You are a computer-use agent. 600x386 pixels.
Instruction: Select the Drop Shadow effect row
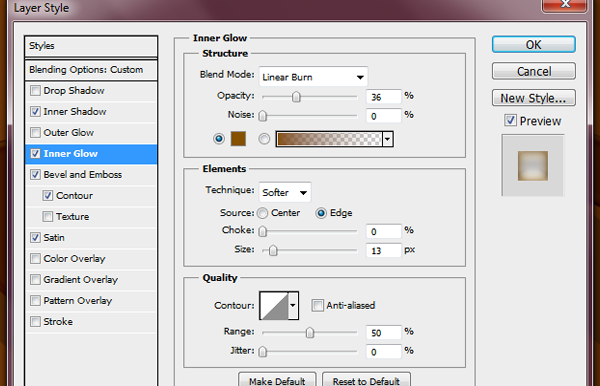(x=91, y=91)
